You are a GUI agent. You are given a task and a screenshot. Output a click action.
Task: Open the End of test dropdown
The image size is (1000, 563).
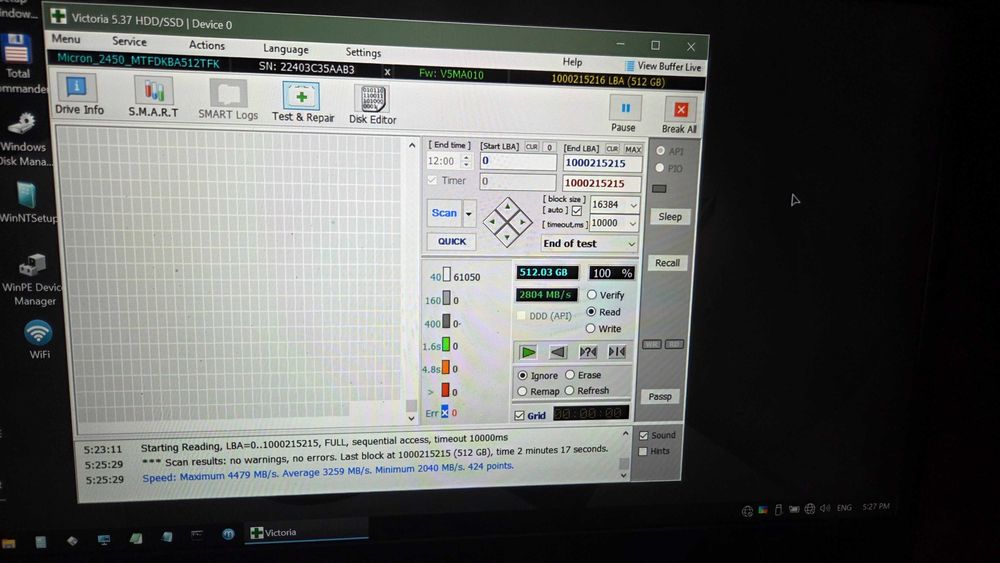point(589,244)
